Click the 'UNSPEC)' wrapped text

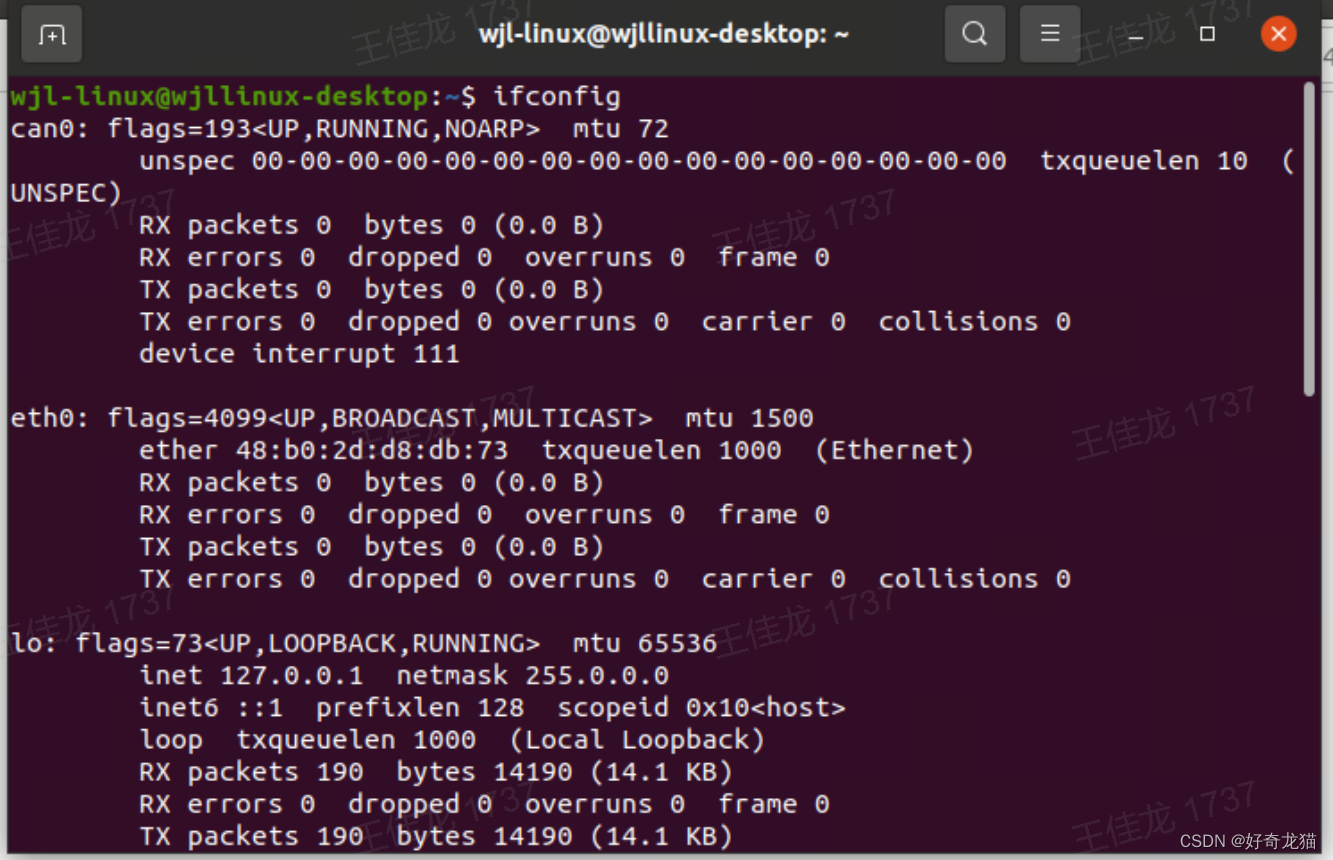(66, 193)
